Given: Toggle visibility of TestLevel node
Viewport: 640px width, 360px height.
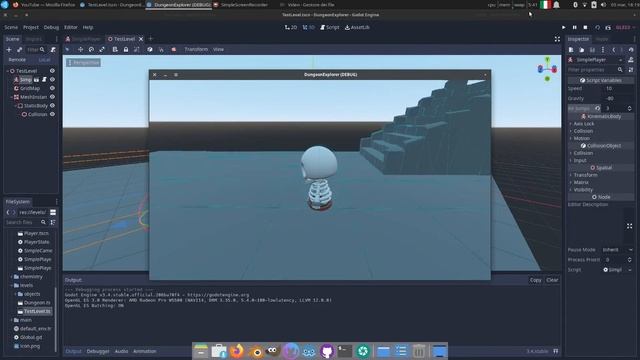Looking at the screenshot, I should click(x=52, y=71).
